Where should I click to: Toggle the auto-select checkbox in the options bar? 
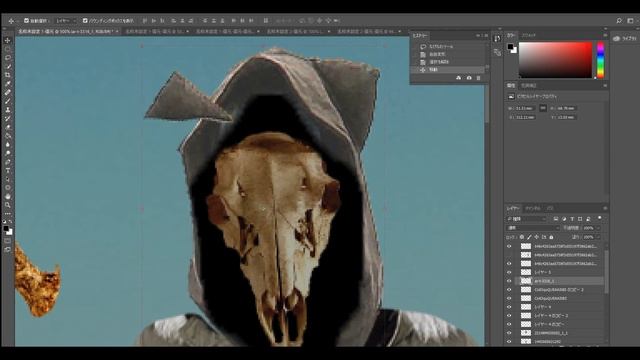pyautogui.click(x=27, y=20)
